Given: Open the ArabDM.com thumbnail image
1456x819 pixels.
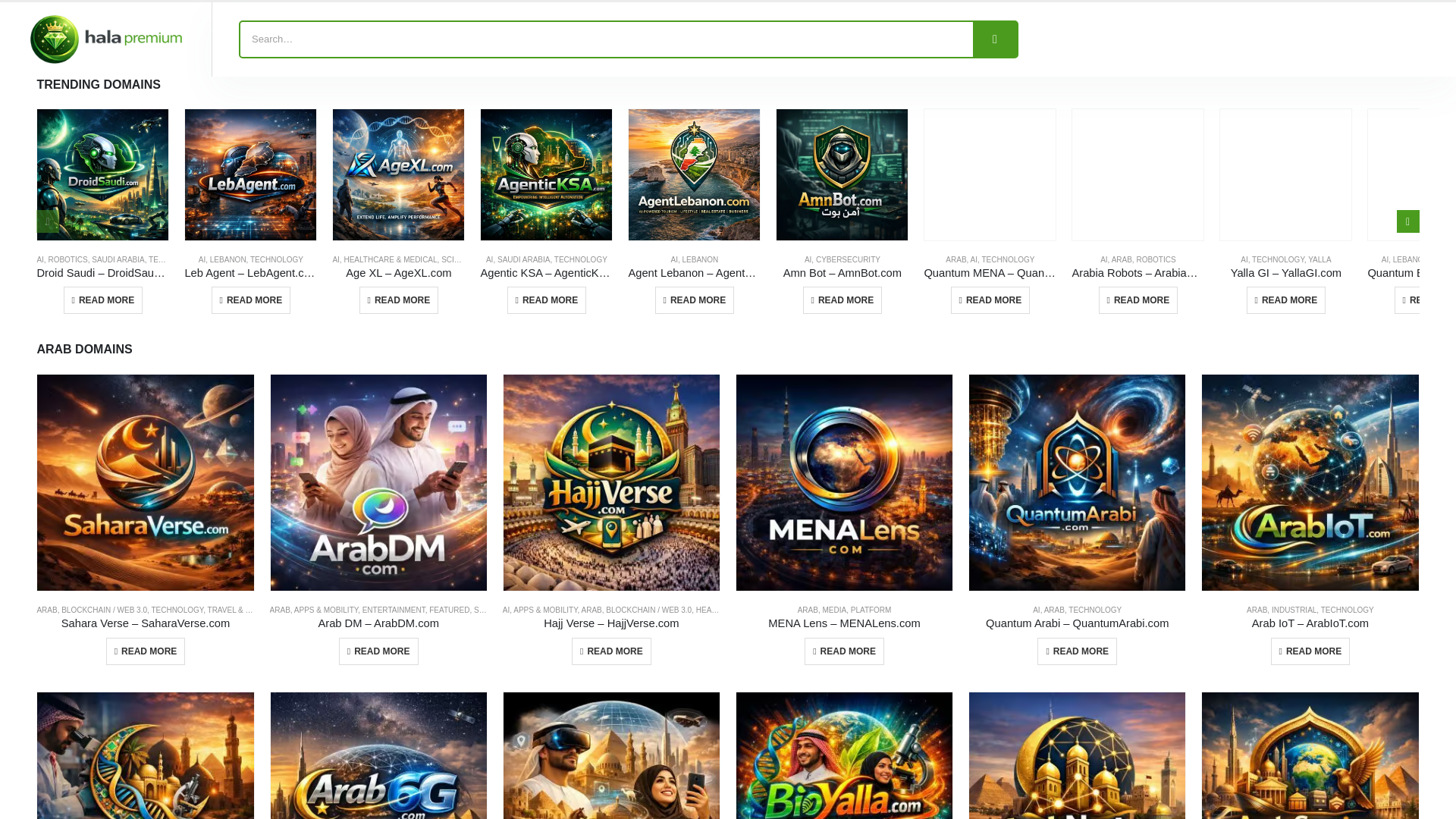Looking at the screenshot, I should [x=378, y=482].
